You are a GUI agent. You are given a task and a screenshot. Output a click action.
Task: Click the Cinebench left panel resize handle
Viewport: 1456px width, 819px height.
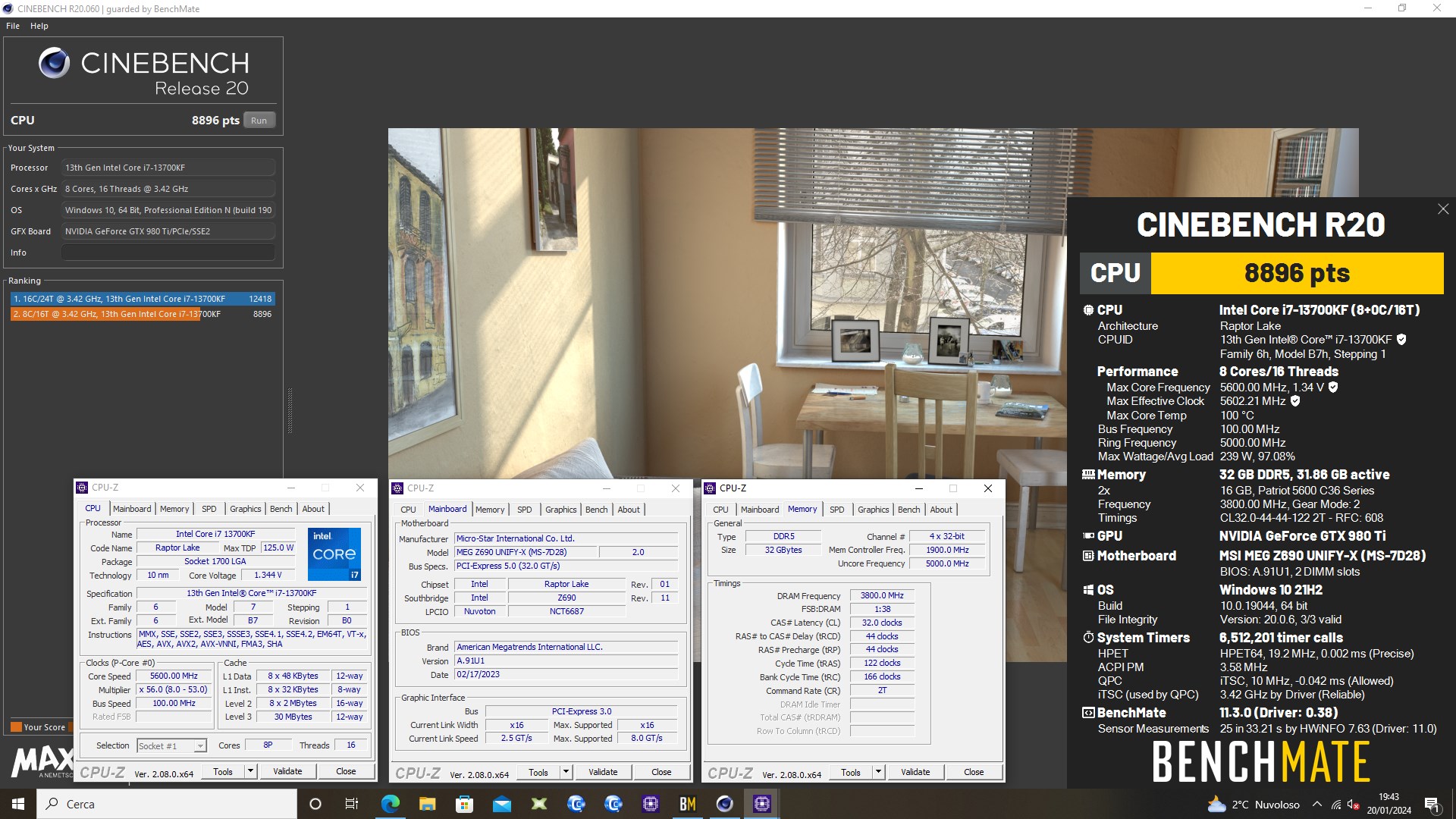(290, 410)
